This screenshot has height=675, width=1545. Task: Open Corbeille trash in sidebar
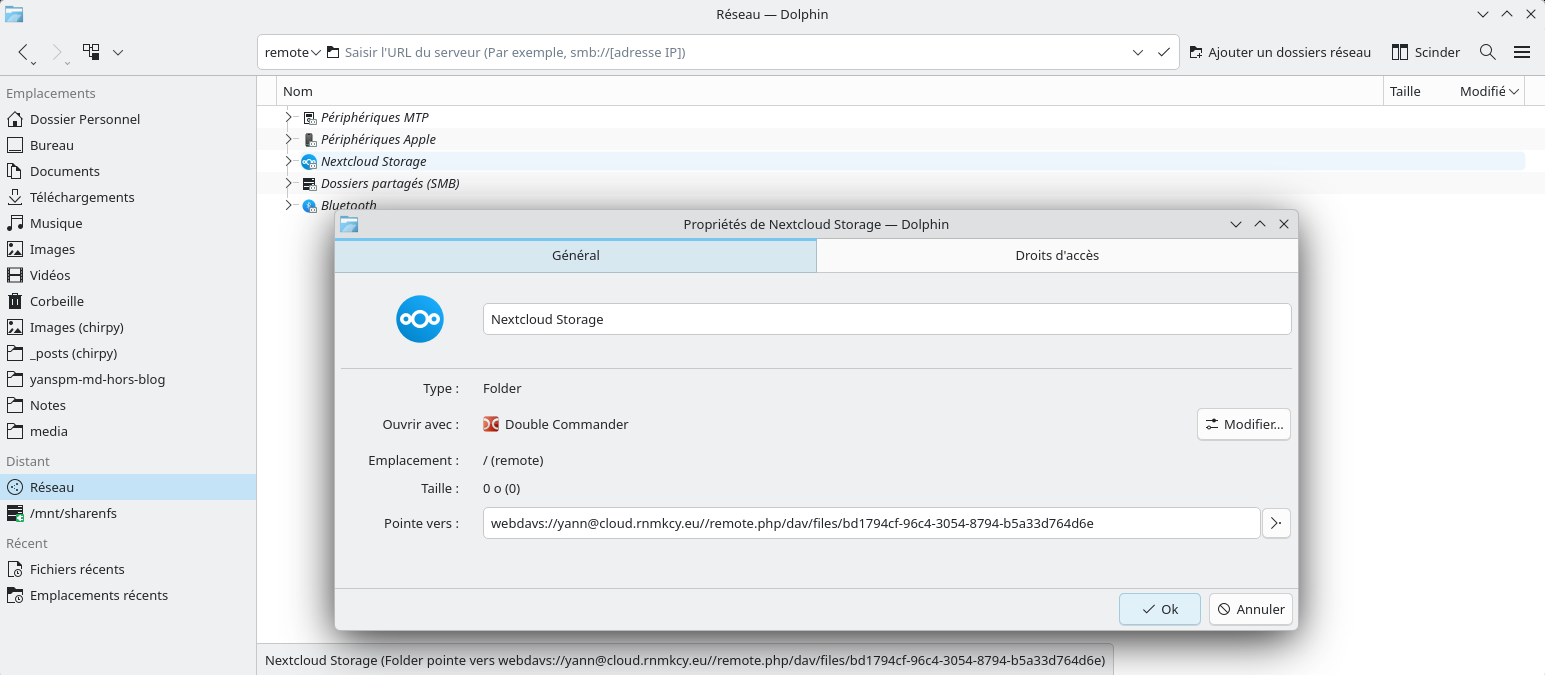coord(56,301)
